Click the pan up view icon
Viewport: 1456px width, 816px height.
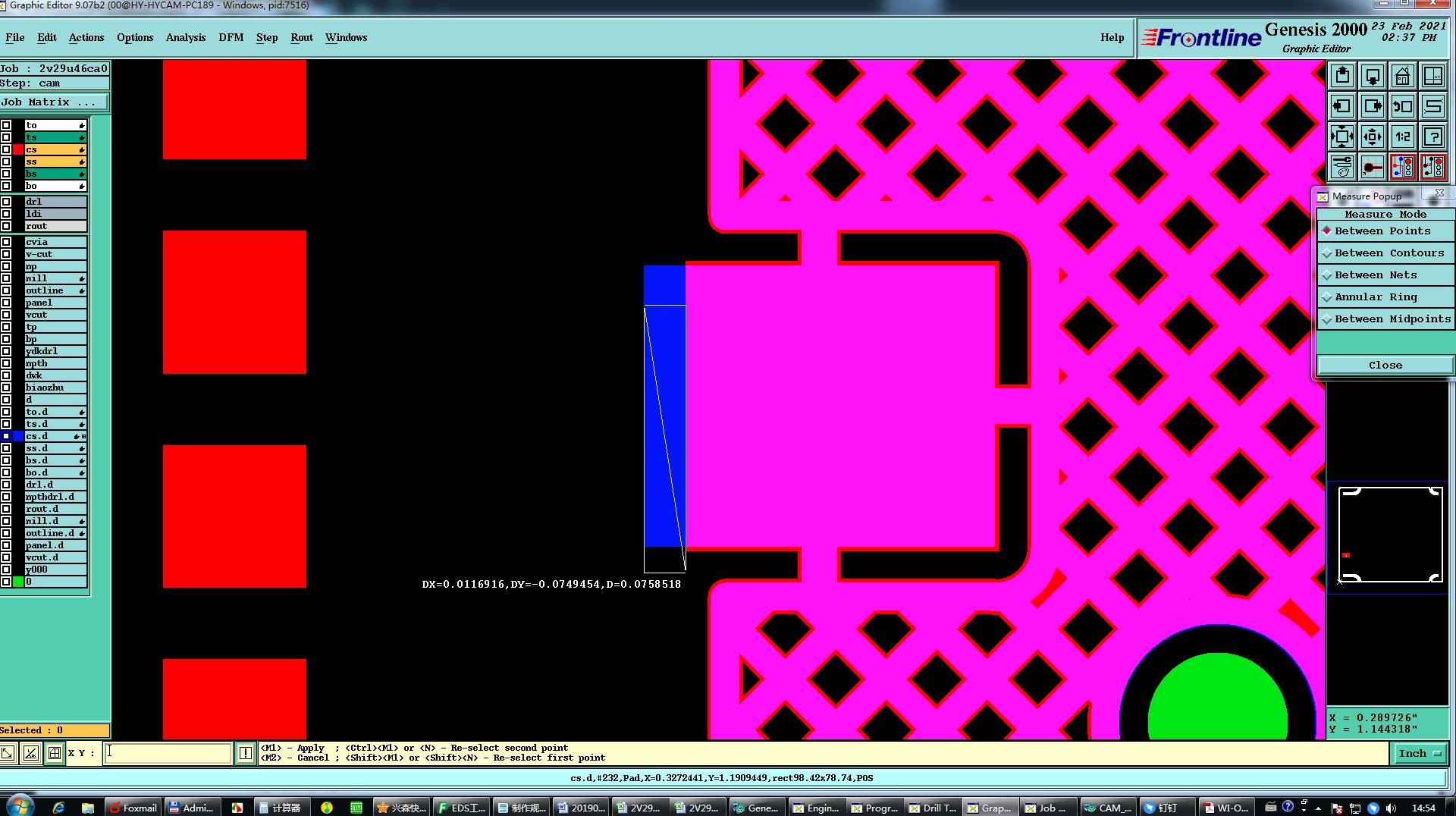point(1342,76)
